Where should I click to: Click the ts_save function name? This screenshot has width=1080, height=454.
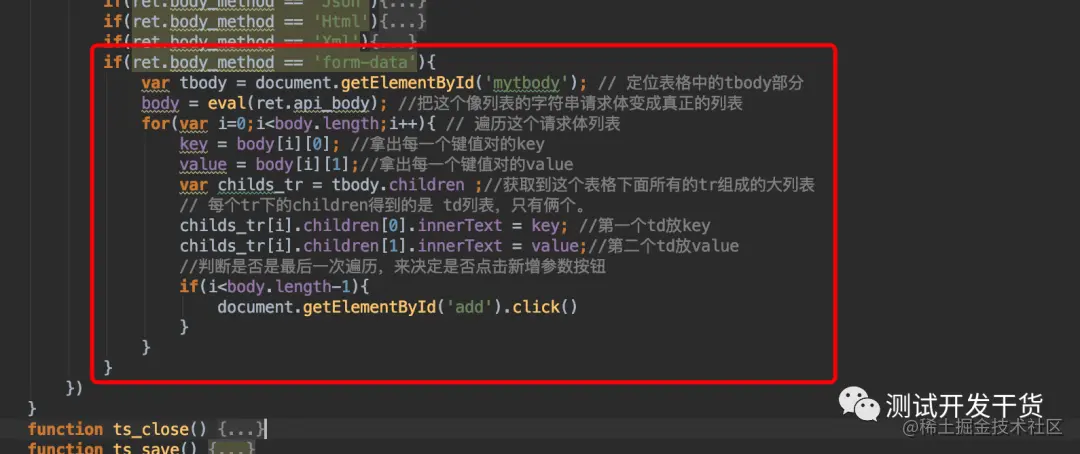tap(146, 448)
